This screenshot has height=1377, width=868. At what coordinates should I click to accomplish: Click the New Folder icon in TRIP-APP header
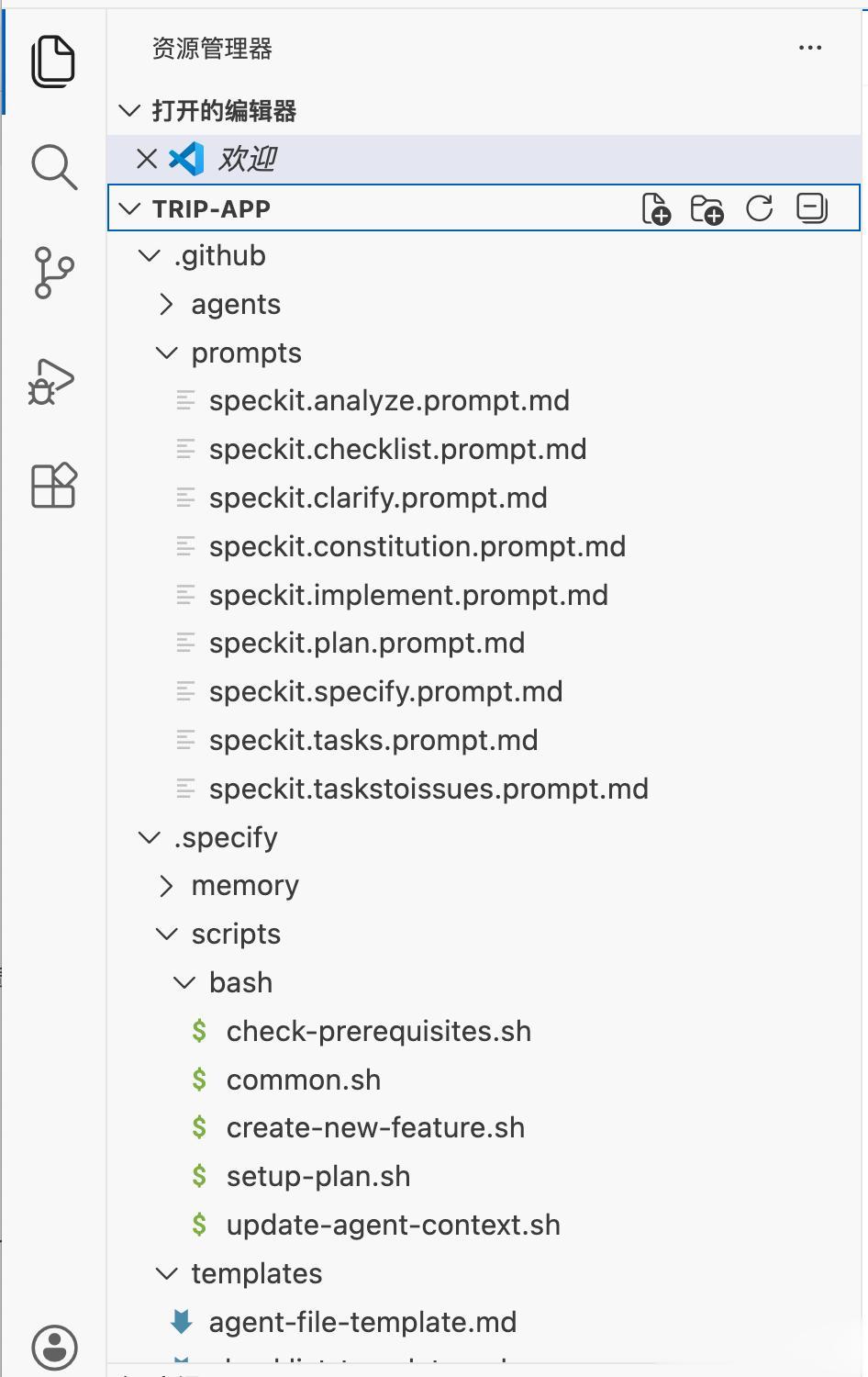pos(707,208)
